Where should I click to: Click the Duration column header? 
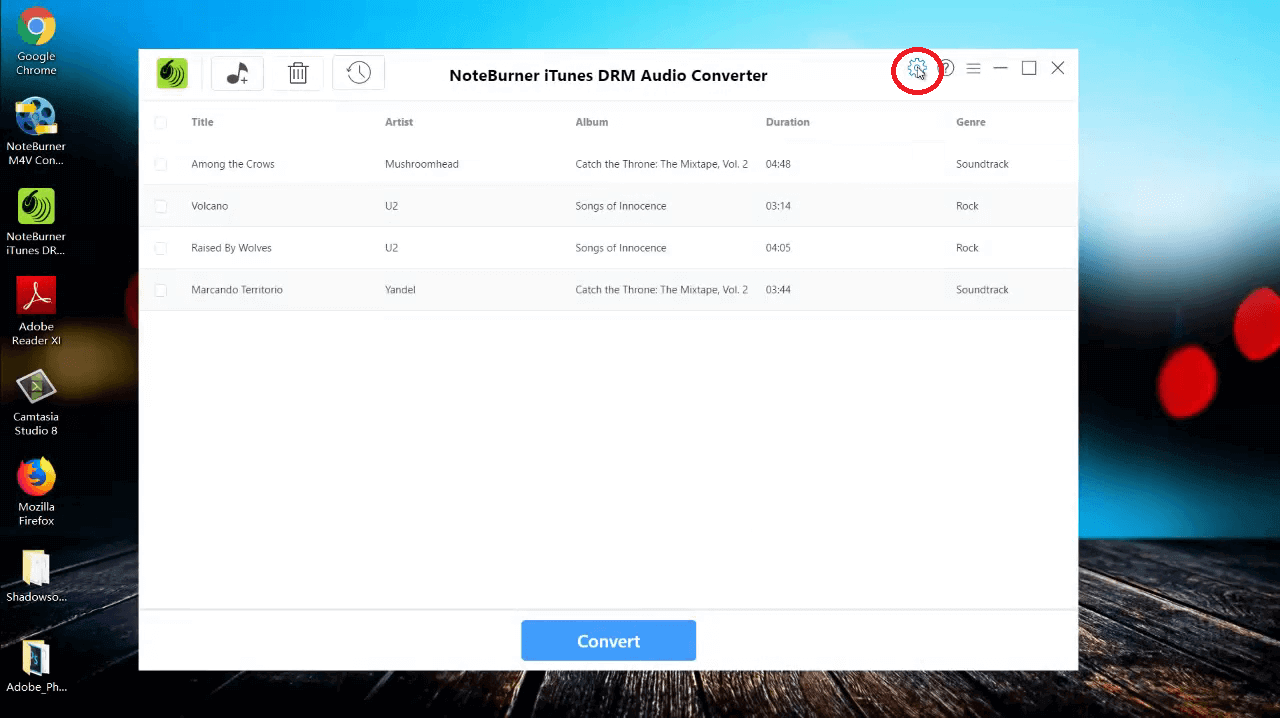(x=788, y=122)
